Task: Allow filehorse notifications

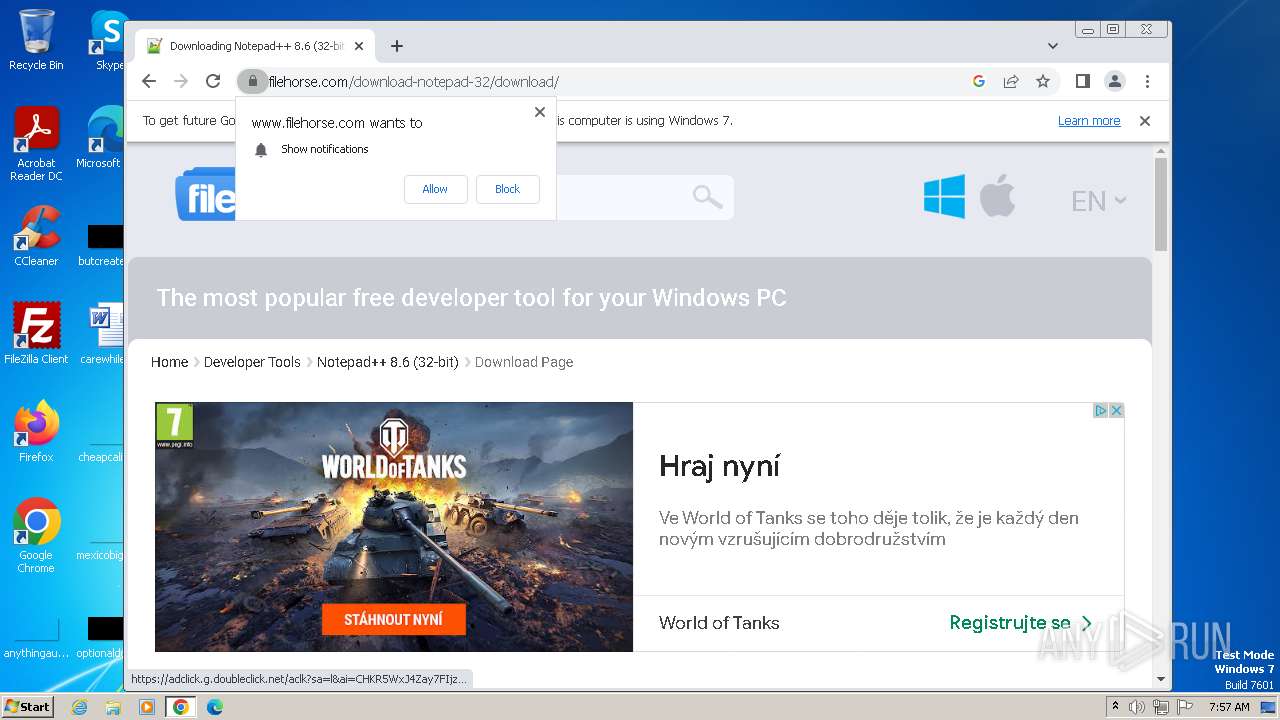Action: point(435,189)
